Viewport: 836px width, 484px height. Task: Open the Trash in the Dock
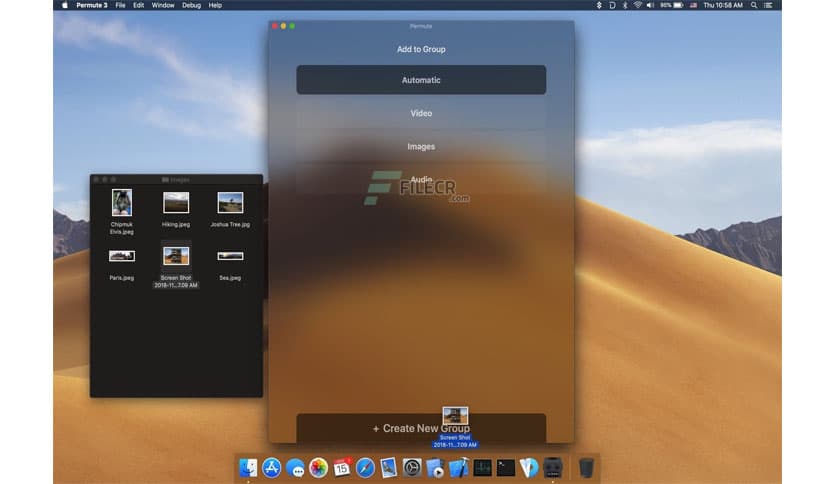586,468
